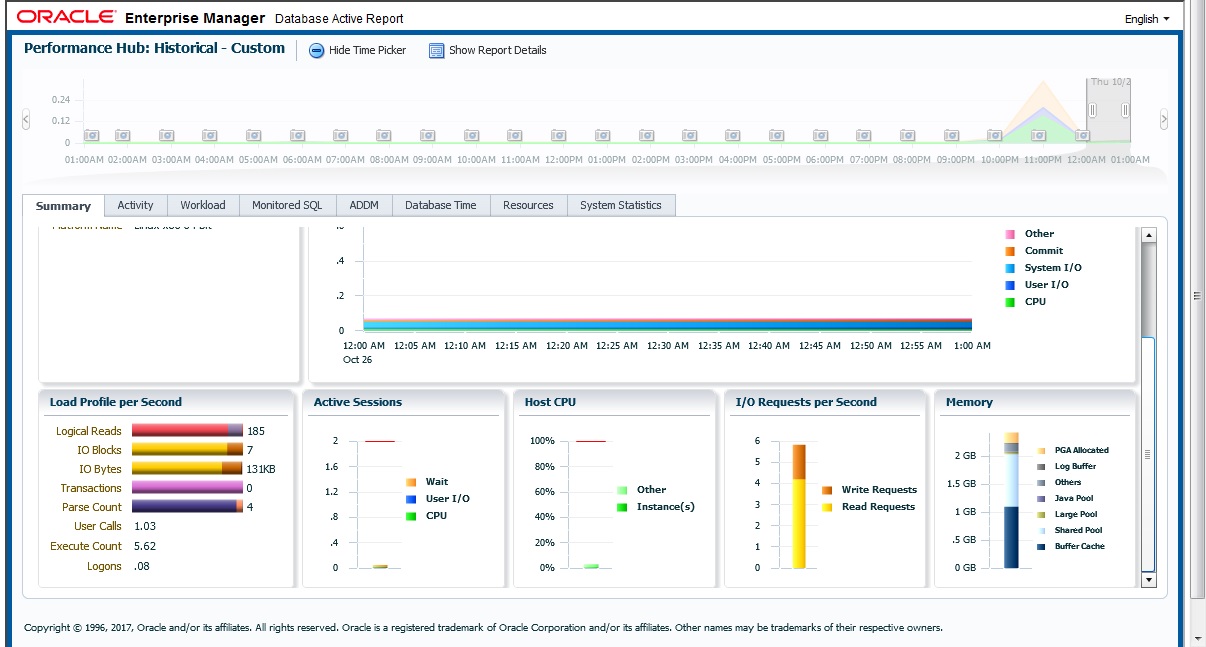The width and height of the screenshot is (1206, 647).
Task: Click the Thu 10/2 date label
Action: pyautogui.click(x=1111, y=82)
